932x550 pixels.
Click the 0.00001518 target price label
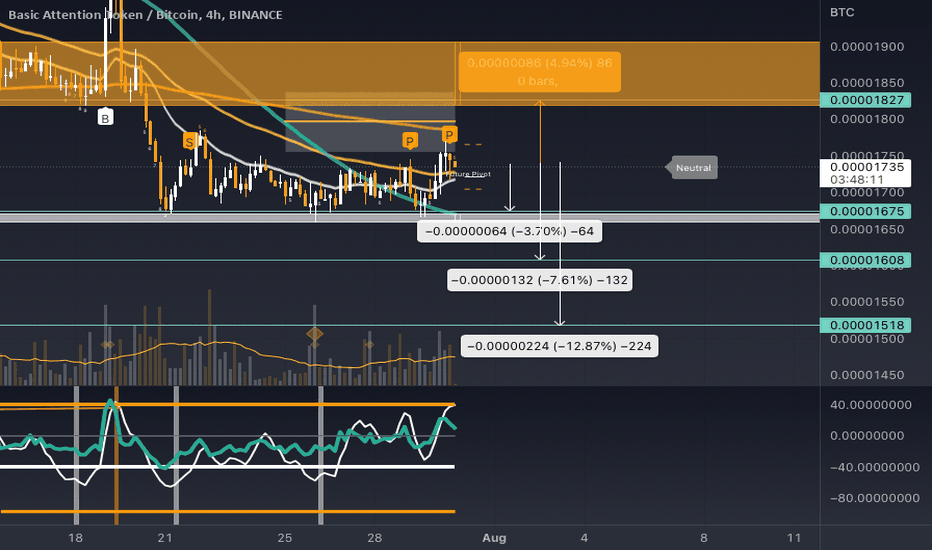pyautogui.click(x=865, y=325)
